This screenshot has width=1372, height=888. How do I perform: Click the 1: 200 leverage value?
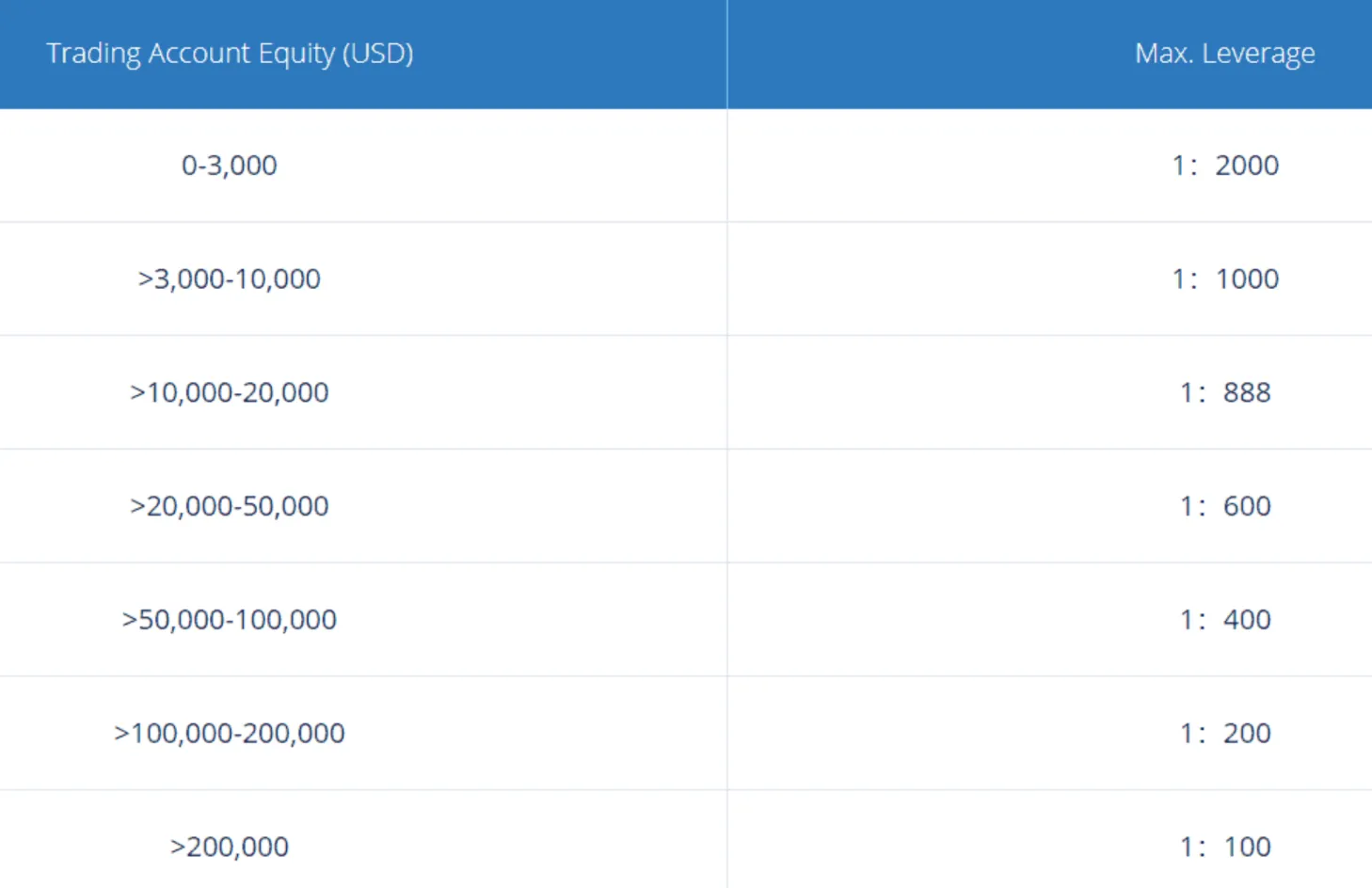(1225, 733)
